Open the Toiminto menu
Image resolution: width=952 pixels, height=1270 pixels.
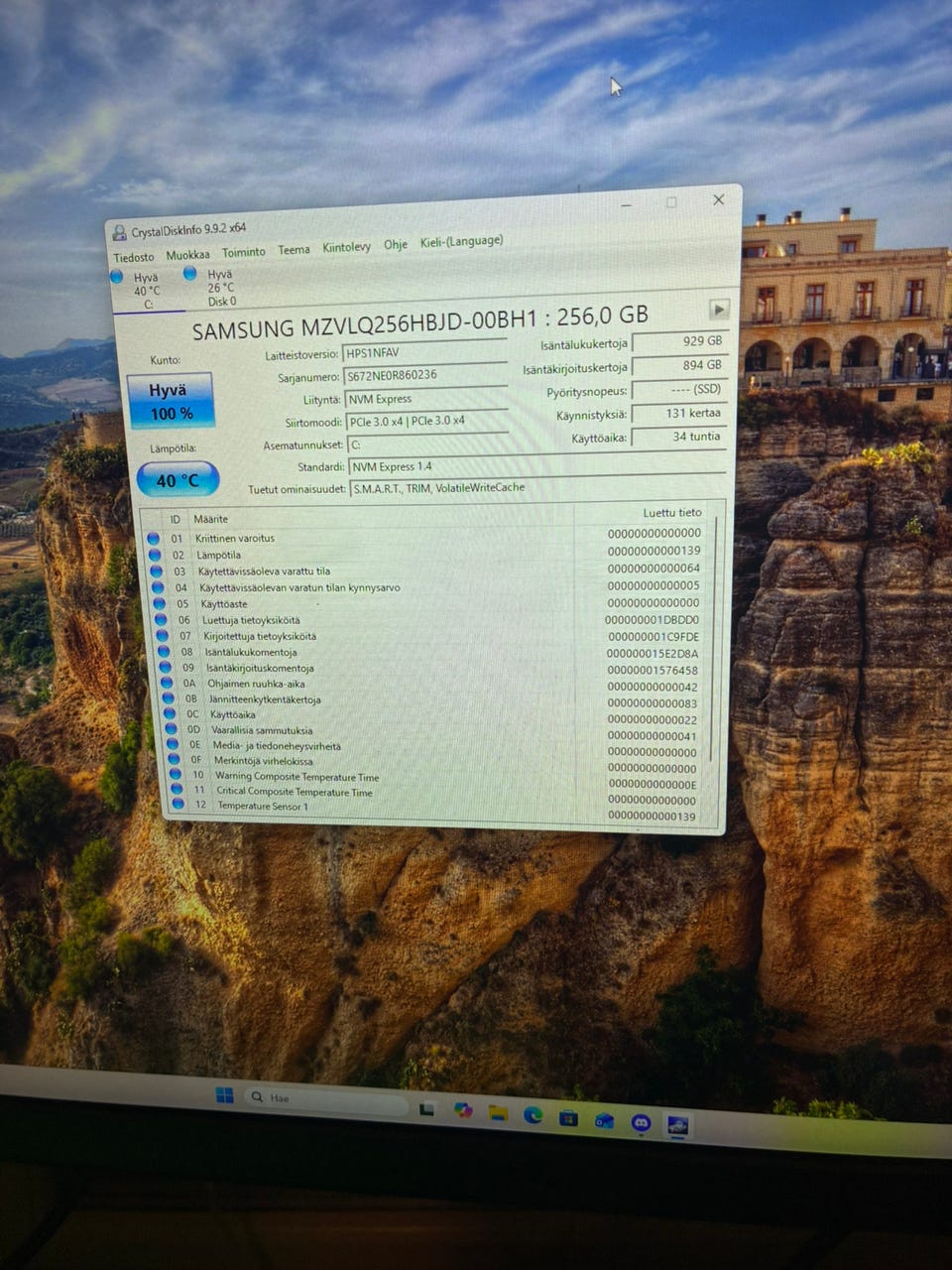pos(243,252)
